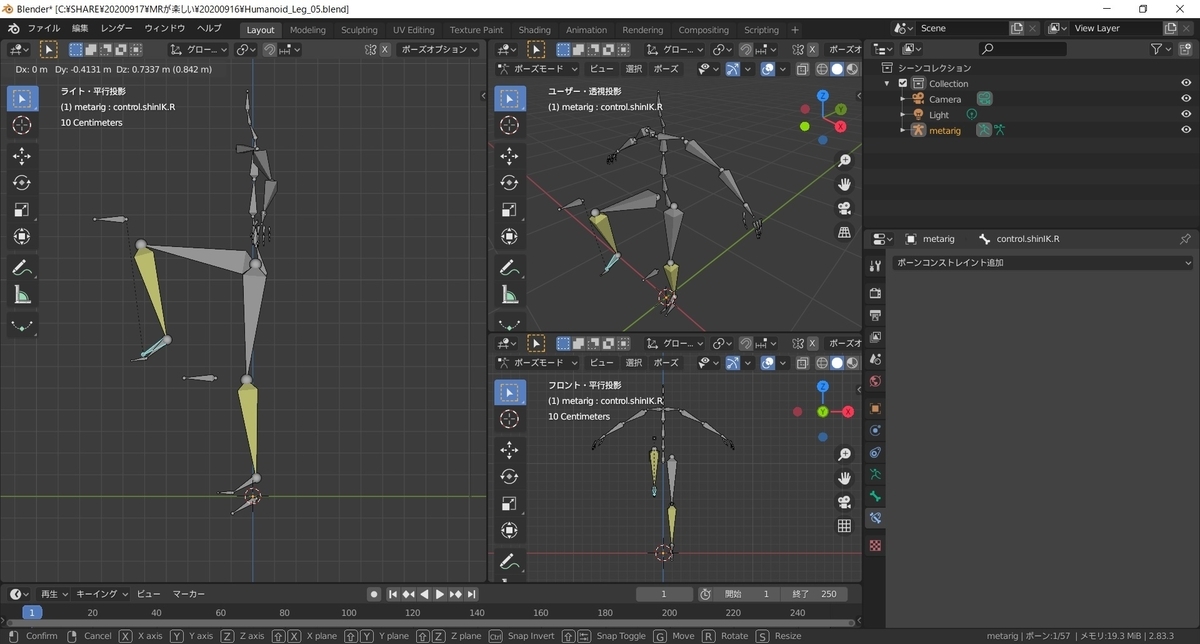The image size is (1200, 644).
Task: Click the 選択 menu in perspective viewport
Action: [634, 69]
